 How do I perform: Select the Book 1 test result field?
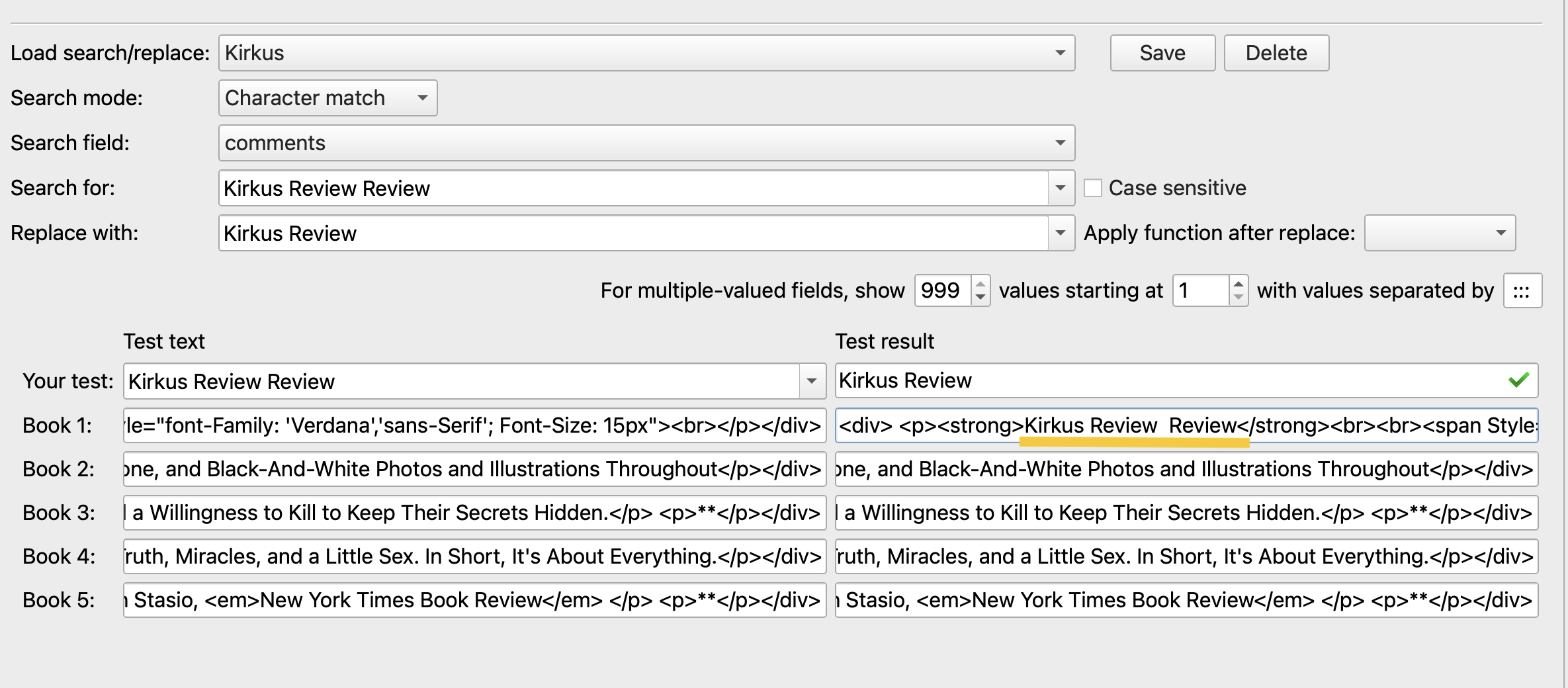1186,425
